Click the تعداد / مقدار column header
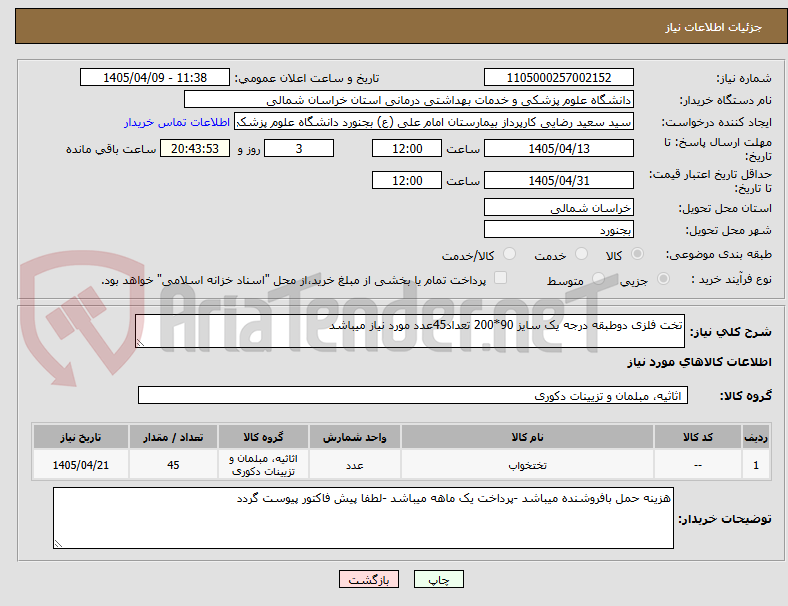Viewport: 788px width, 606px height. click(173, 437)
